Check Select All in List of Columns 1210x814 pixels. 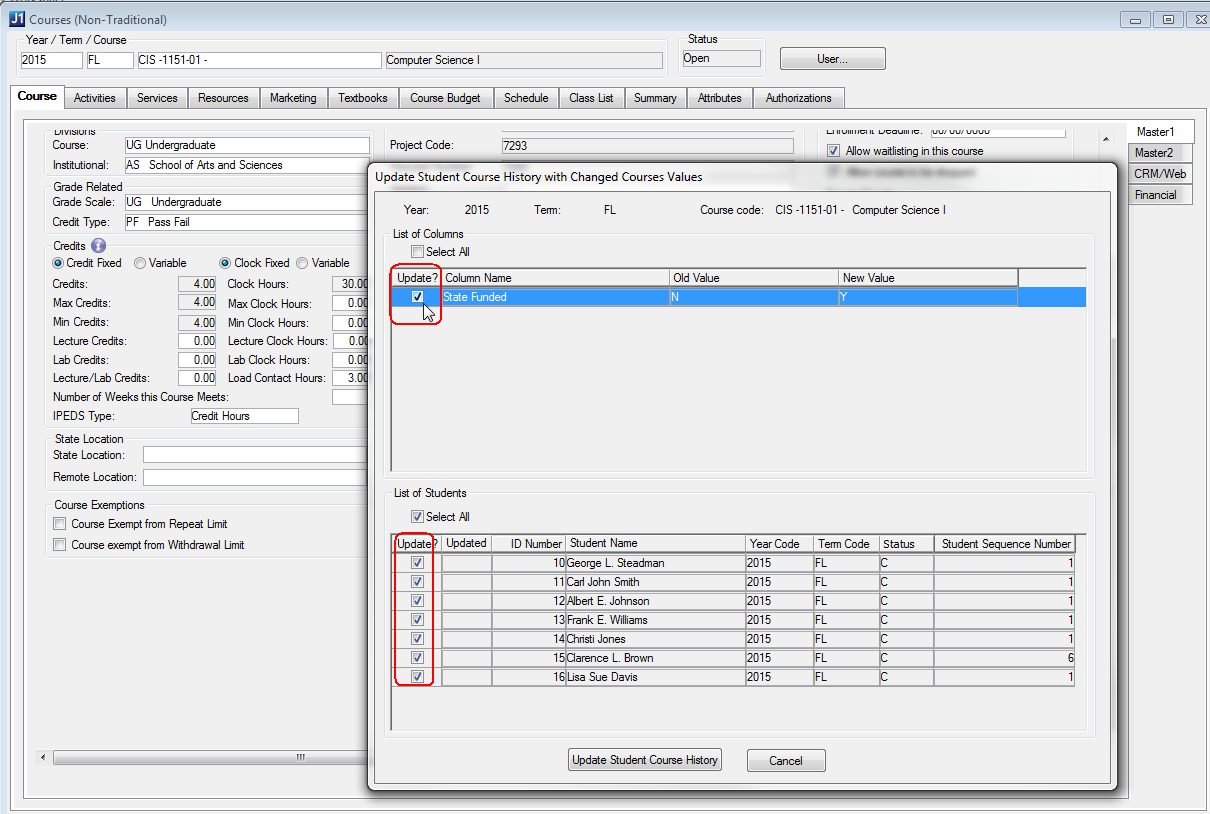click(417, 252)
